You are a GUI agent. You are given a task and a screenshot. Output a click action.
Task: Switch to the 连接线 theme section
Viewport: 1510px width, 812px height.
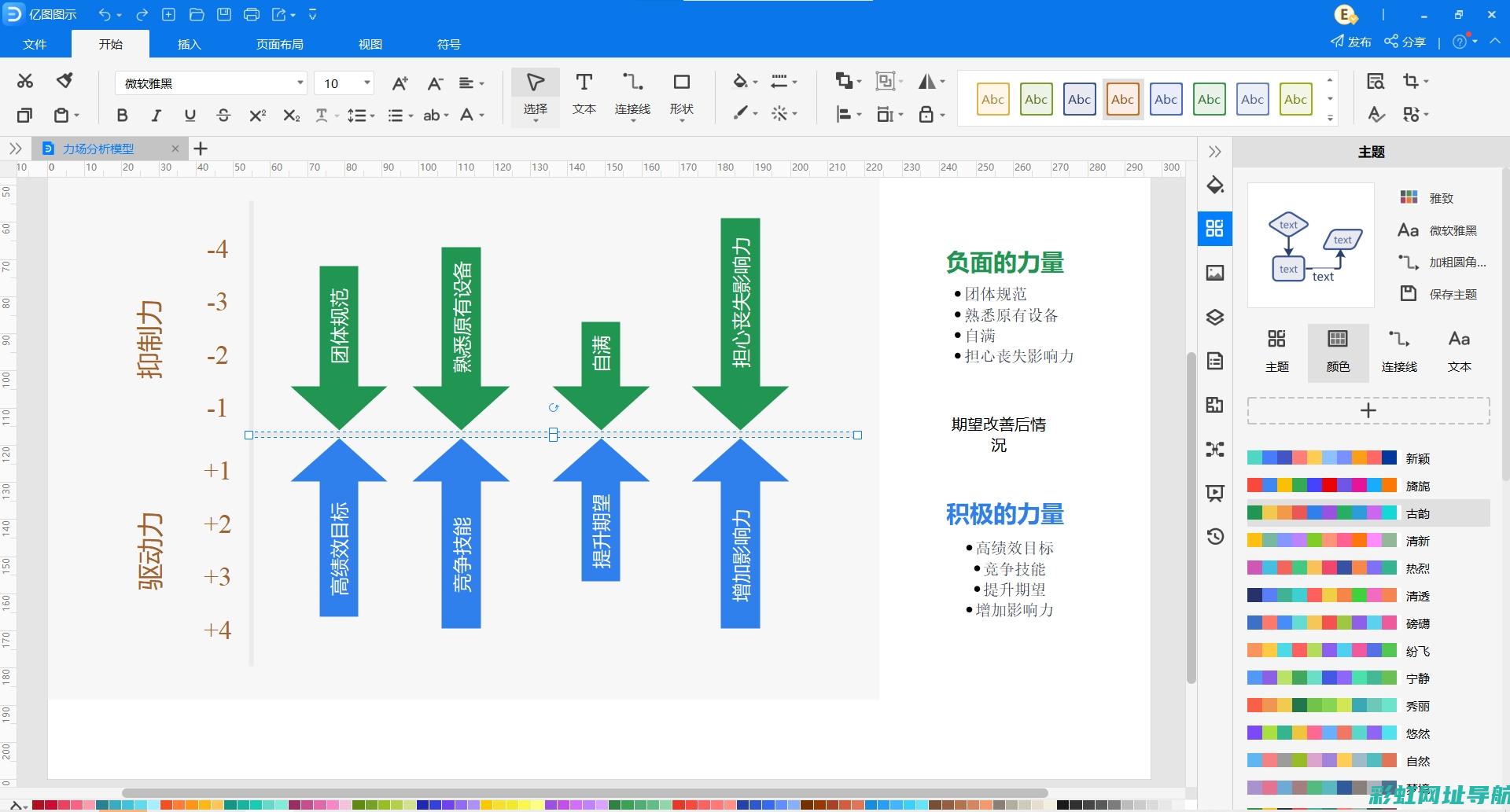pyautogui.click(x=1398, y=351)
